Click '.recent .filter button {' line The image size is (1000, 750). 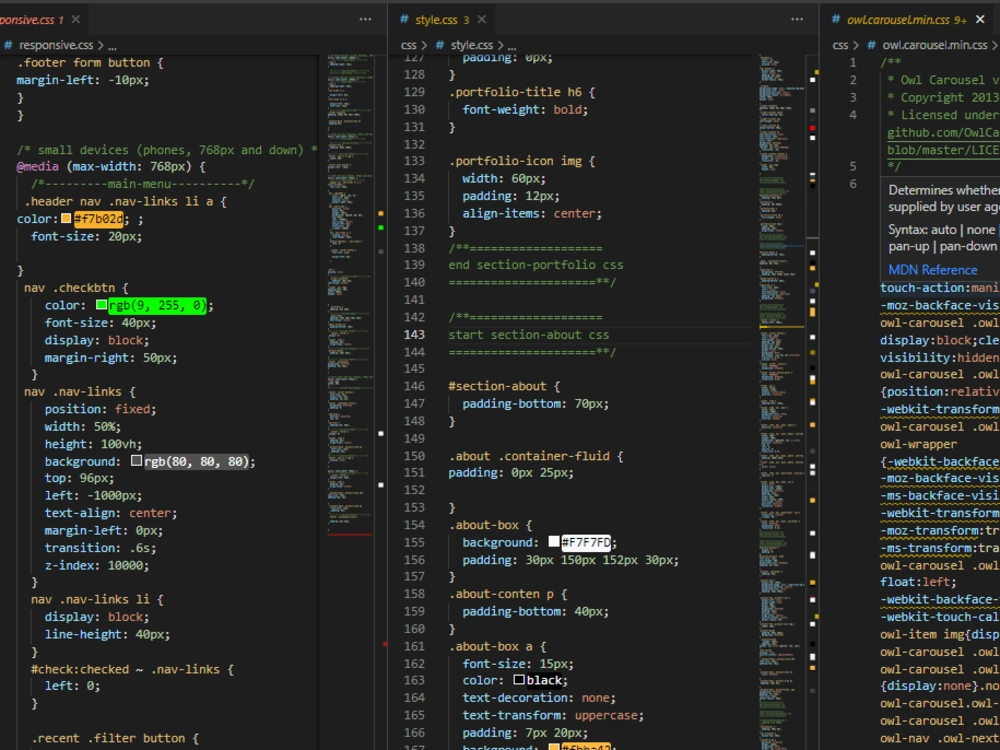point(115,738)
